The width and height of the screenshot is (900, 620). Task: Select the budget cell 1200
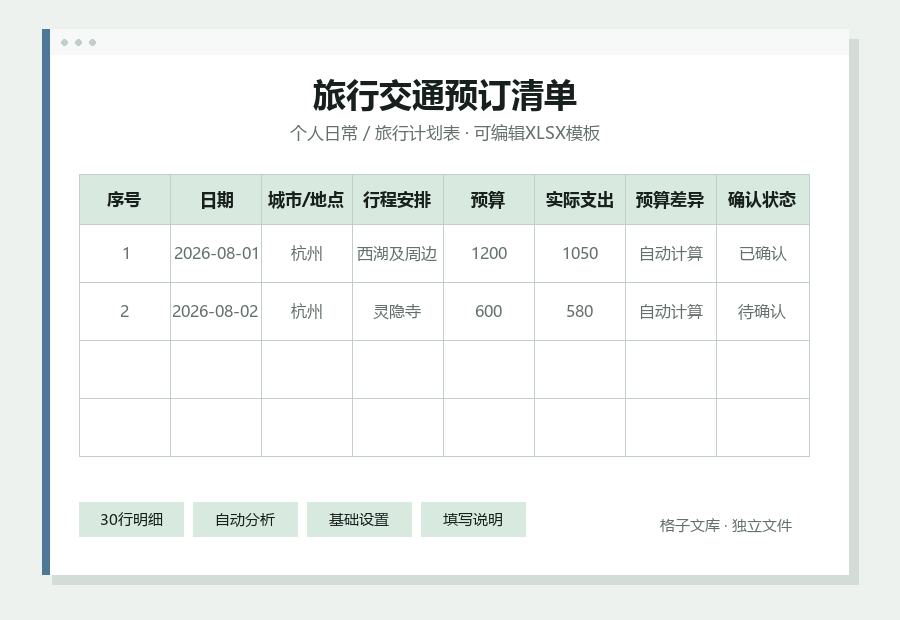coord(488,254)
